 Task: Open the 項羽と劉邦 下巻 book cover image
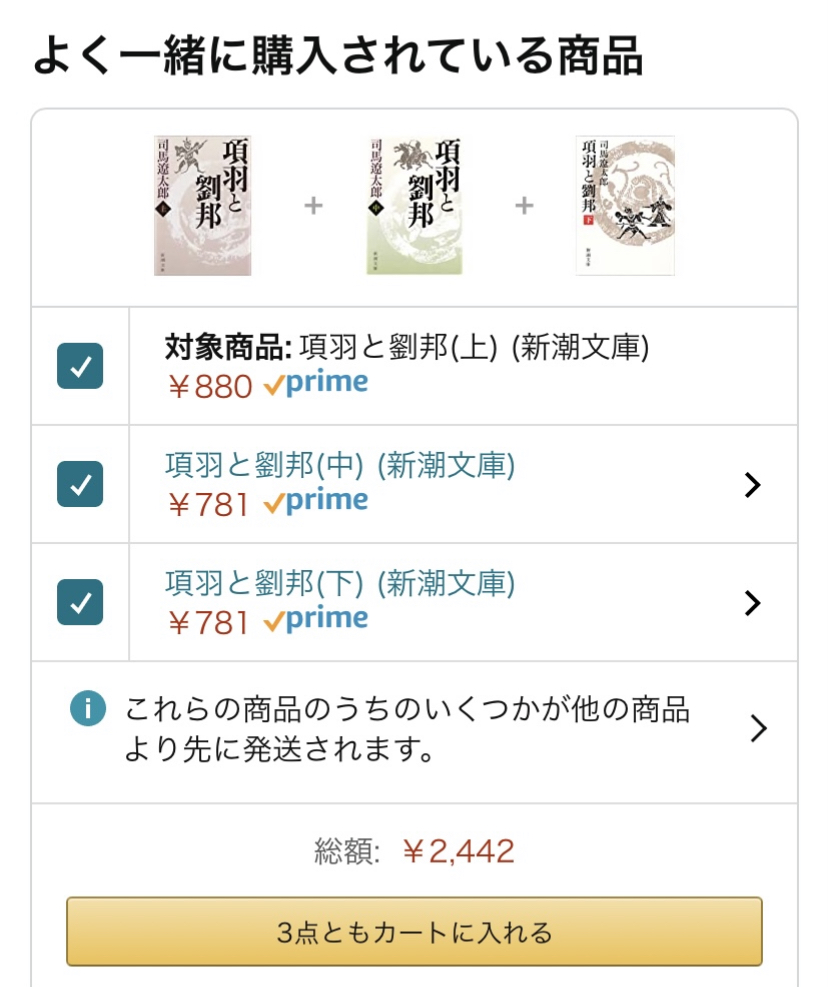[x=626, y=205]
